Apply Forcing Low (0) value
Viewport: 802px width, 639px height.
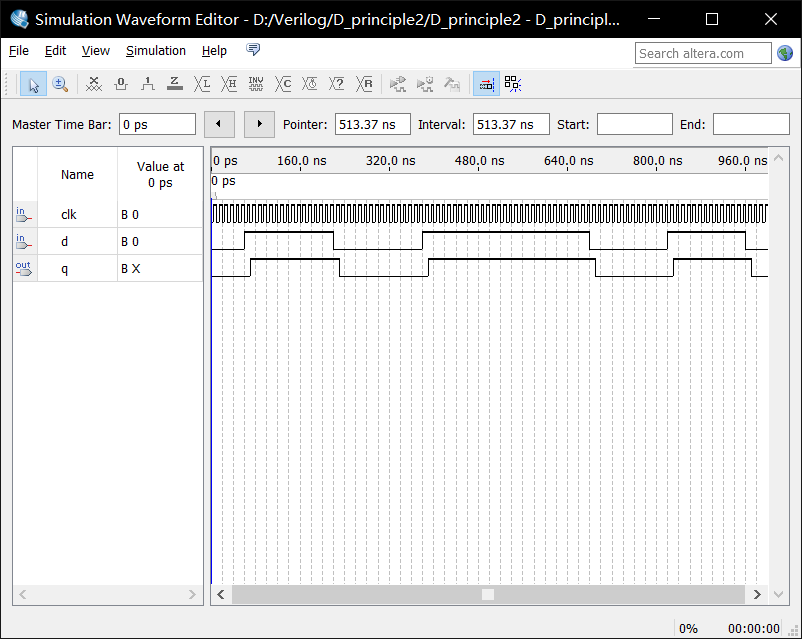(121, 84)
